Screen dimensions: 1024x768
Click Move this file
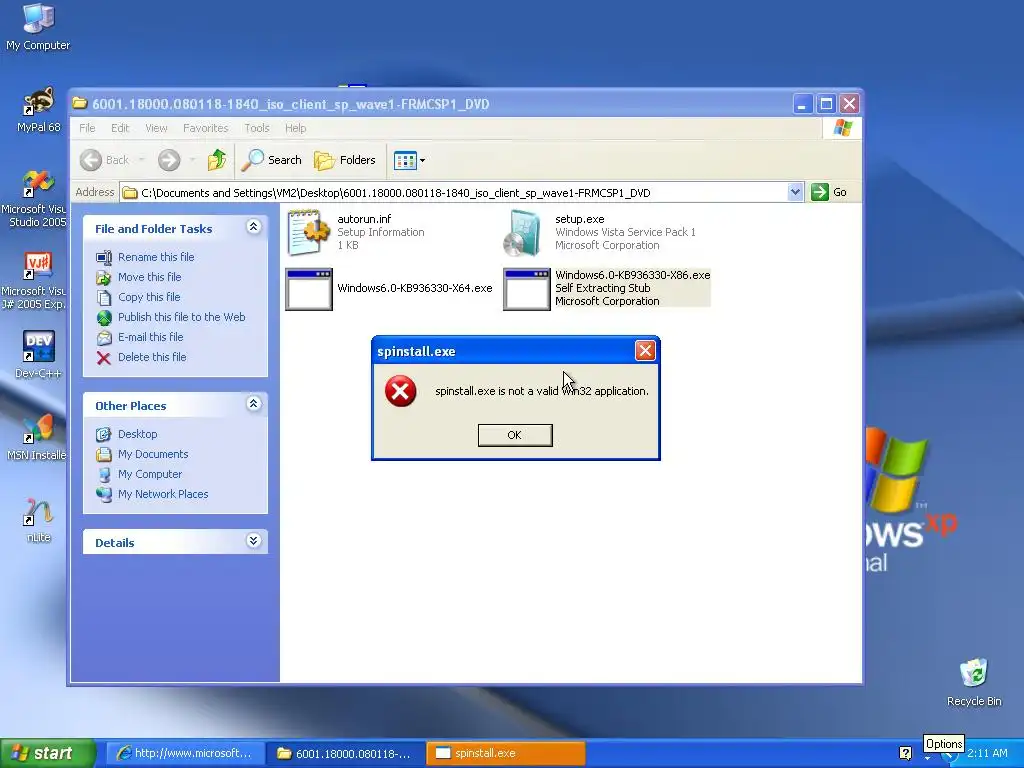click(x=150, y=277)
